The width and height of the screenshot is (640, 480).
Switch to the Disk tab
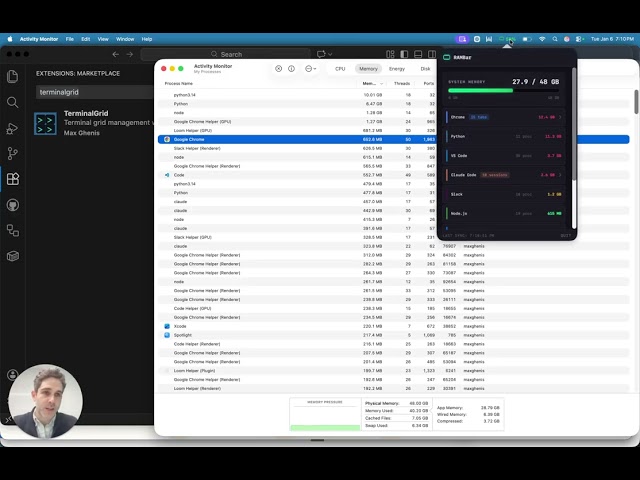425,69
